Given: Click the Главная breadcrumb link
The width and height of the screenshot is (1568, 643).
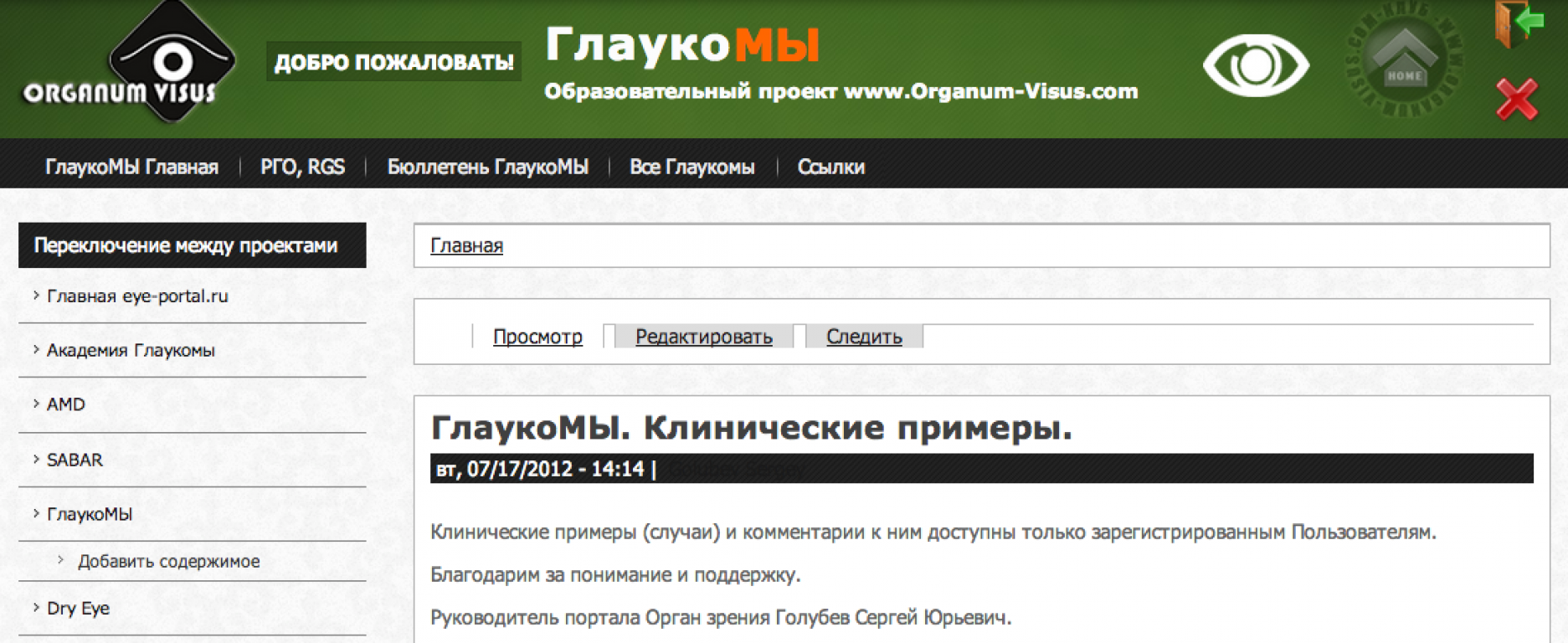Looking at the screenshot, I should [466, 246].
